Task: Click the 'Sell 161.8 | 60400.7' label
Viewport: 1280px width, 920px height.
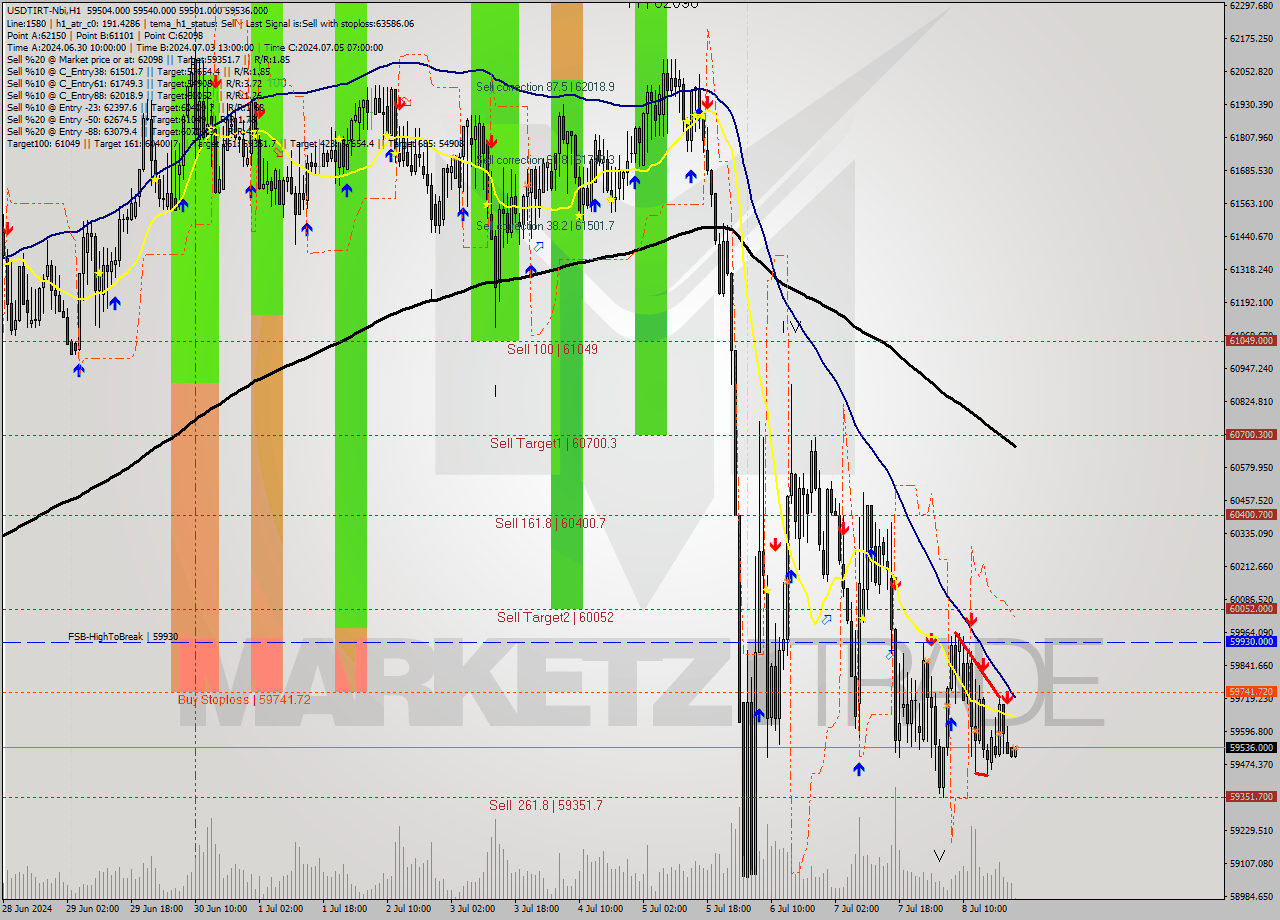Action: 550,523
